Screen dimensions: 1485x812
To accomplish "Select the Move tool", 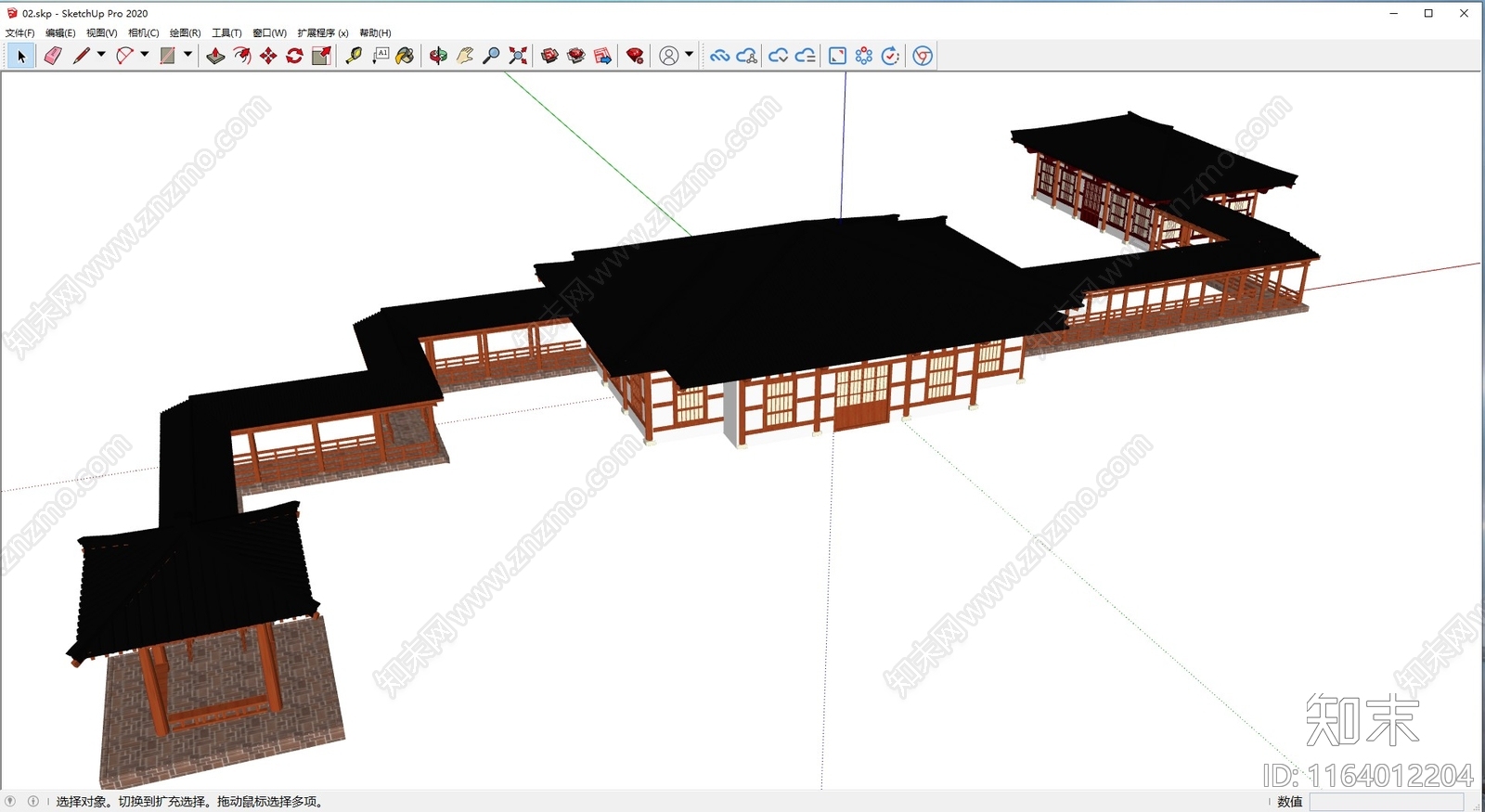I will (x=268, y=56).
